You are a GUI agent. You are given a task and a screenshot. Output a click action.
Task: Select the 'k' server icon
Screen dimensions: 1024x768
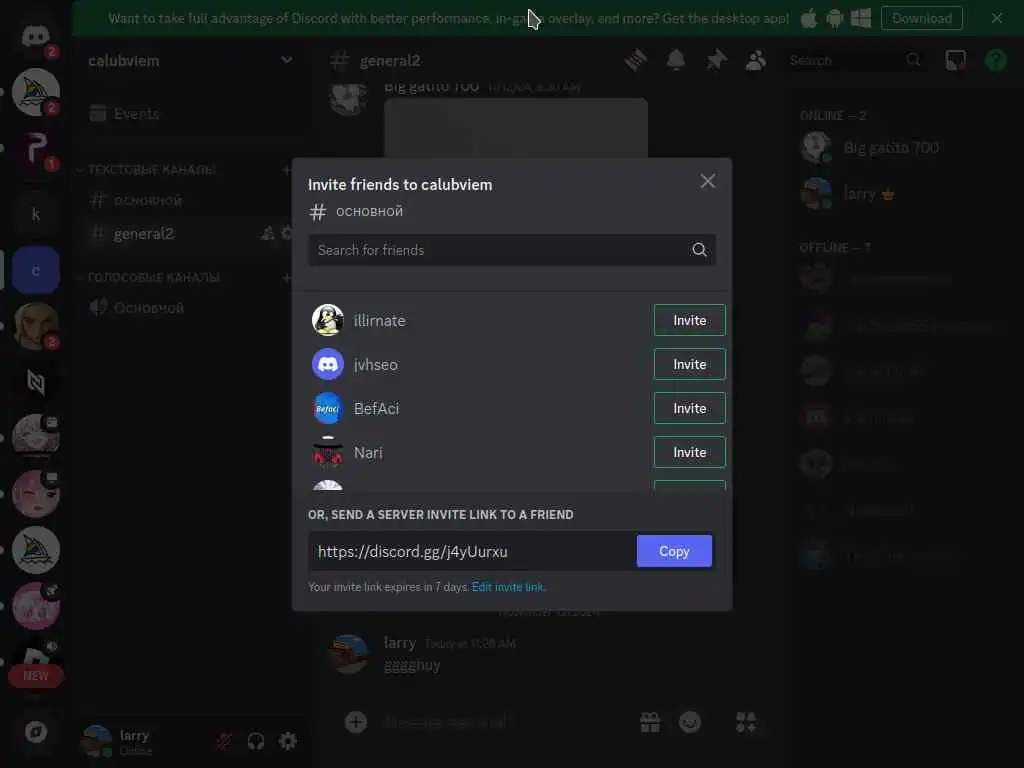35,214
